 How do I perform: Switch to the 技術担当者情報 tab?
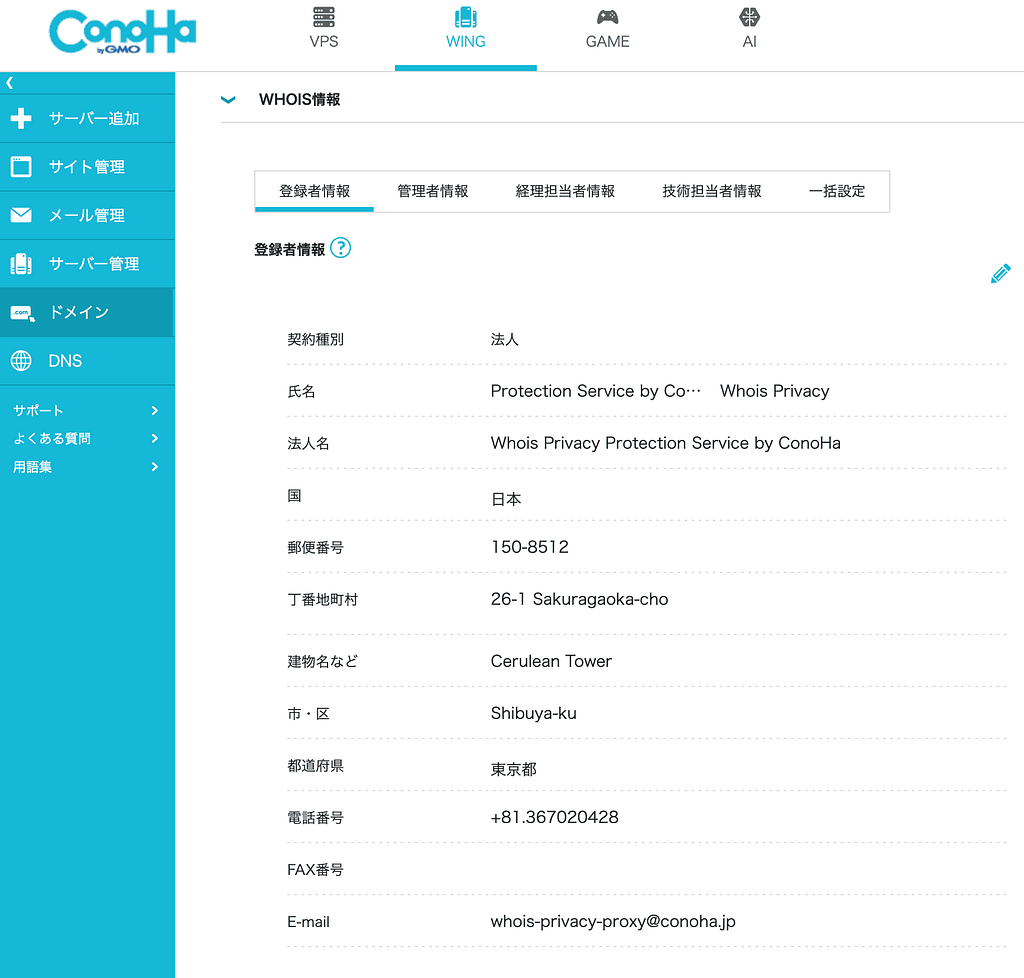point(712,191)
